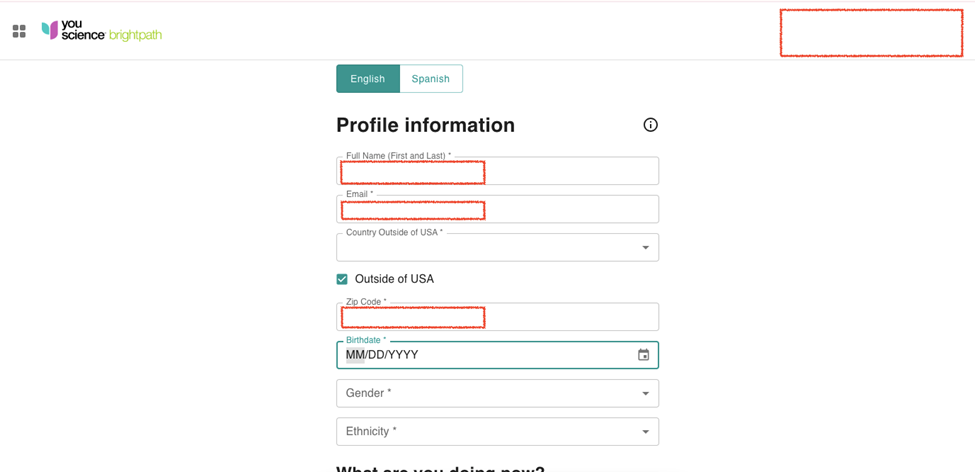Open the Gender dropdown field
Image resolution: width=975 pixels, height=472 pixels.
(490, 394)
